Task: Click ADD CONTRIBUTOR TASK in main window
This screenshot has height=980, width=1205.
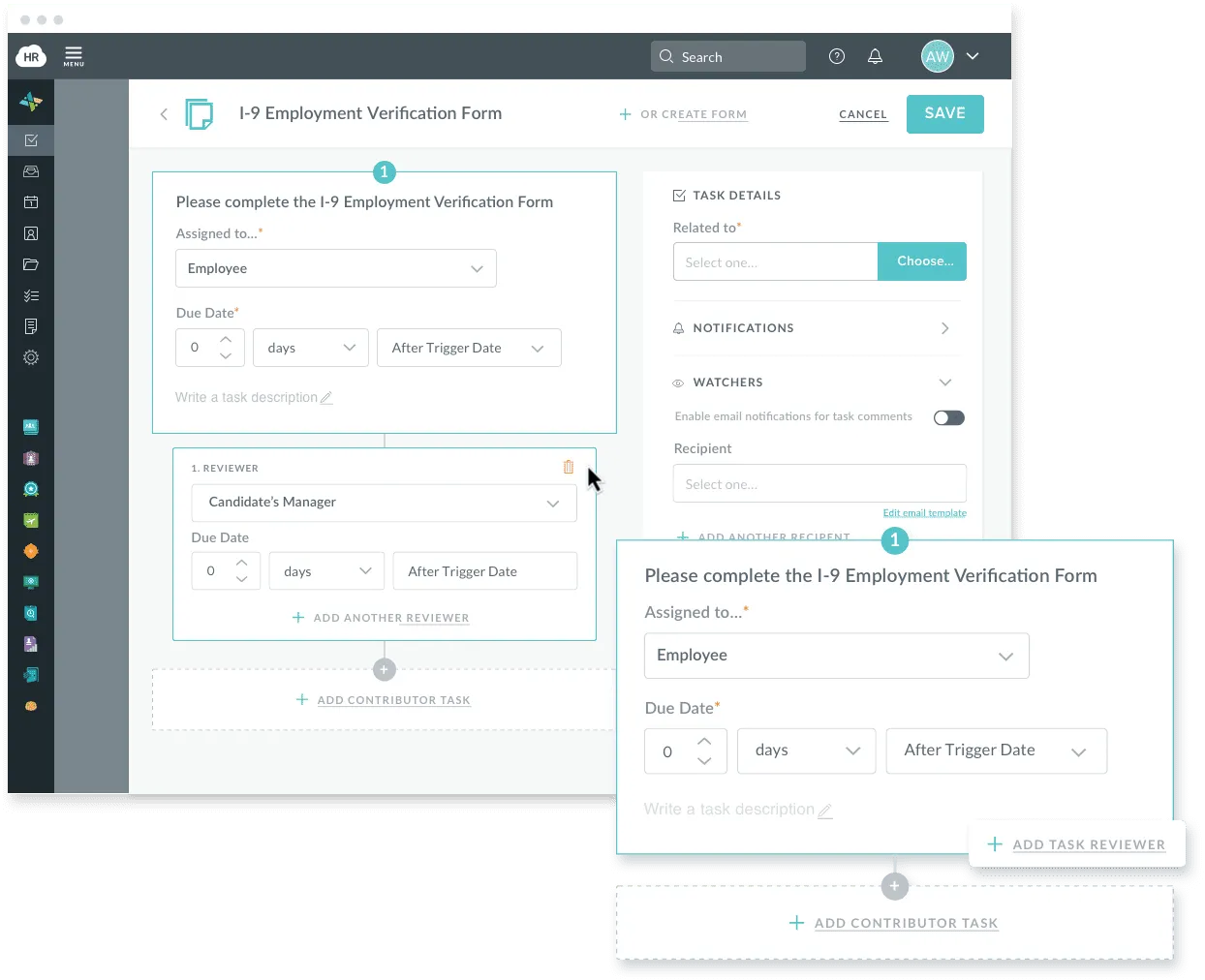Action: tap(384, 700)
